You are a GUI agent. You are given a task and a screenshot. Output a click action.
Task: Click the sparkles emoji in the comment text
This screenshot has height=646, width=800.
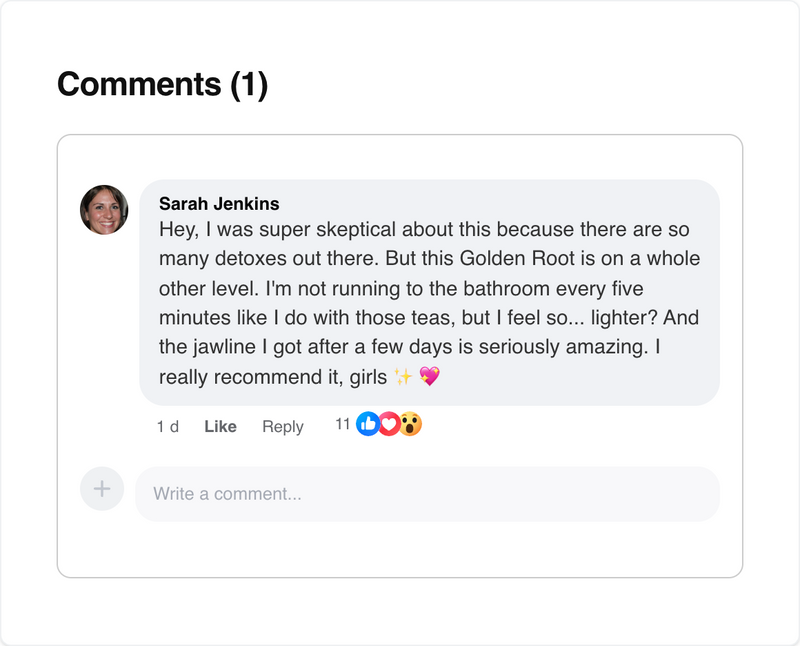click(402, 378)
